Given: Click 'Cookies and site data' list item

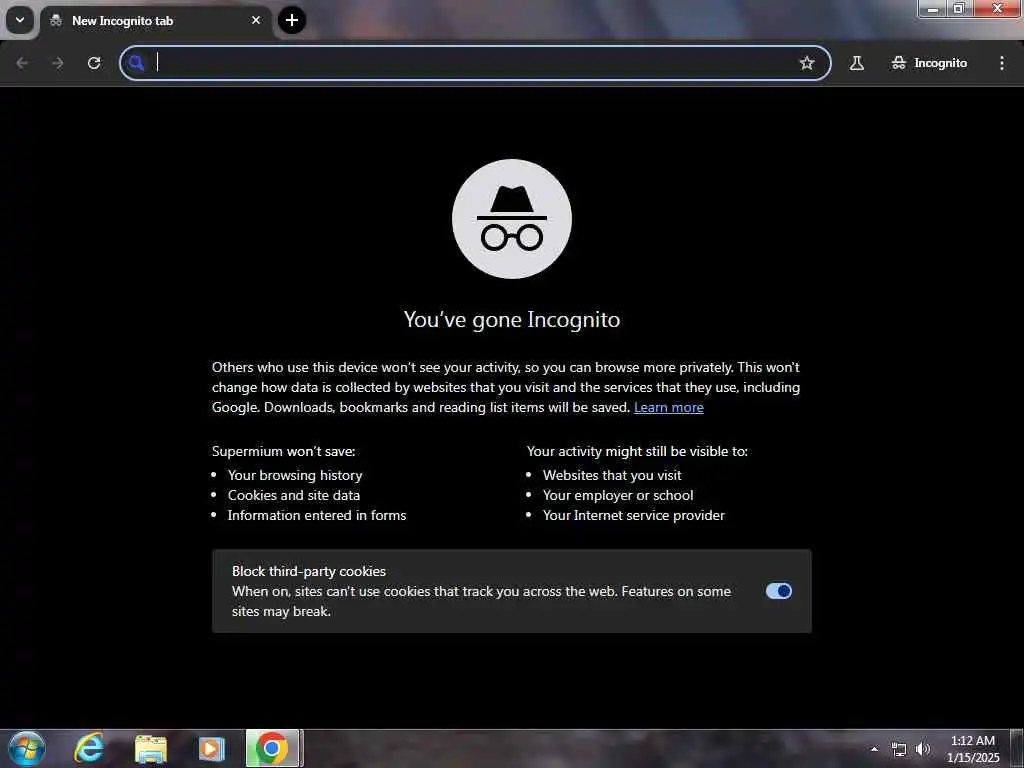Looking at the screenshot, I should [x=294, y=495].
